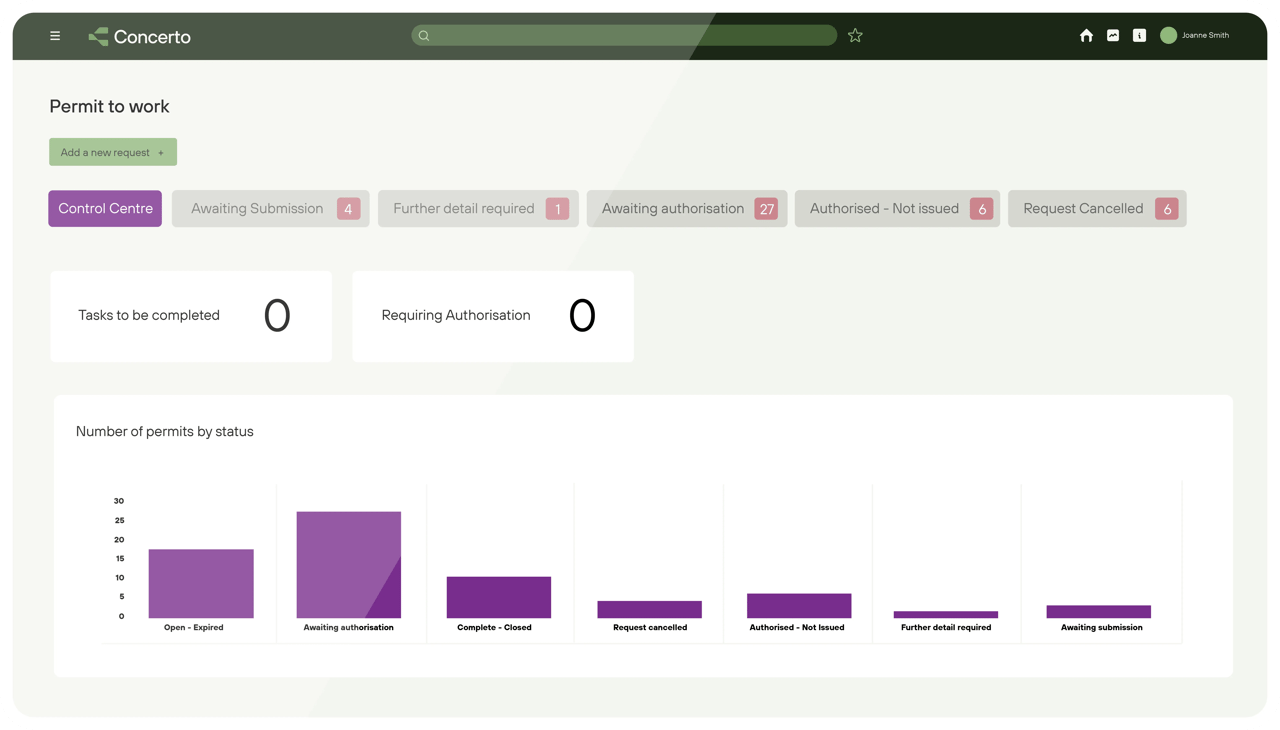Click the Open - Expired bar

pos(201,584)
